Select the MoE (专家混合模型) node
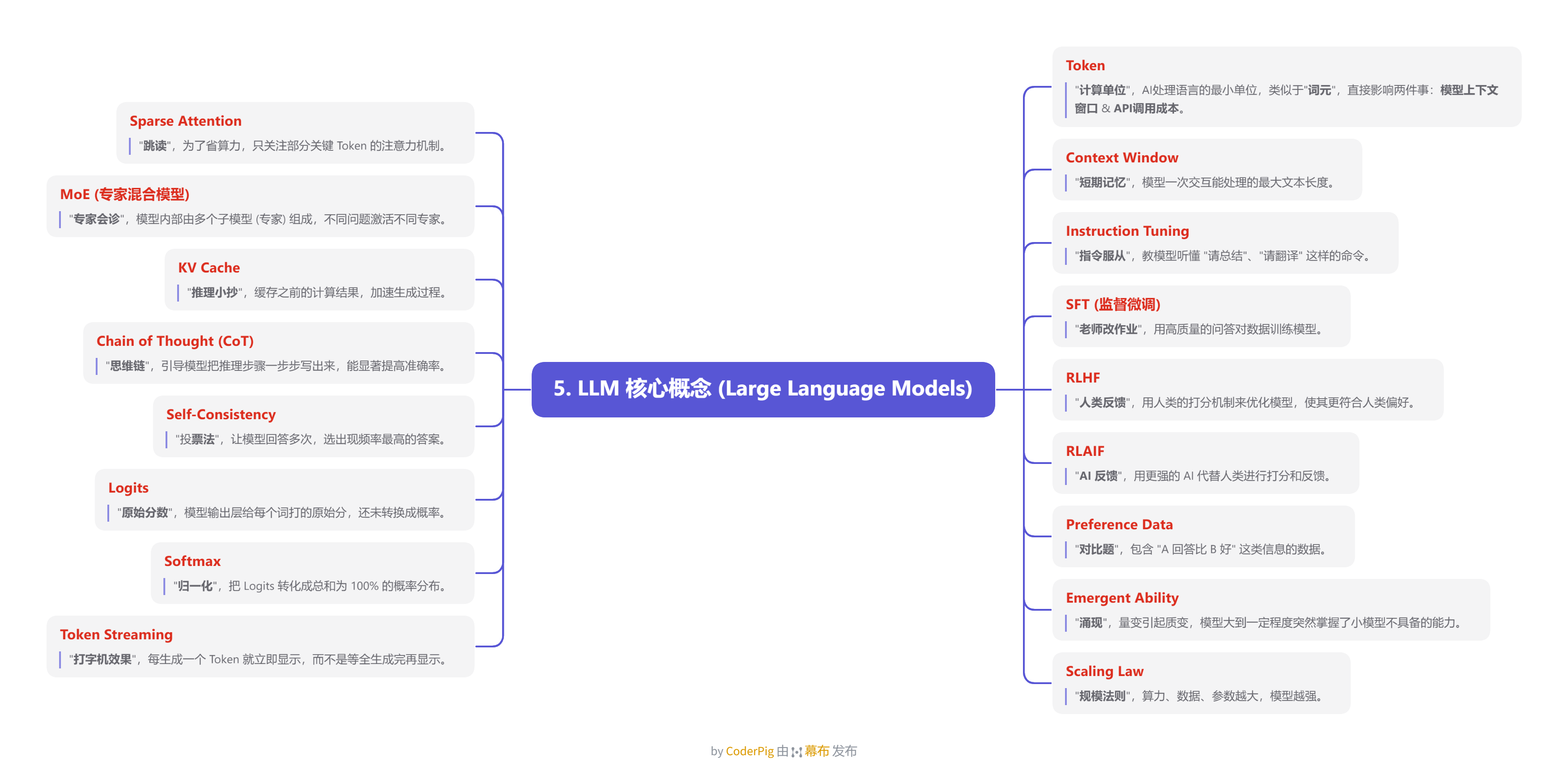The image size is (1568, 774). click(125, 194)
